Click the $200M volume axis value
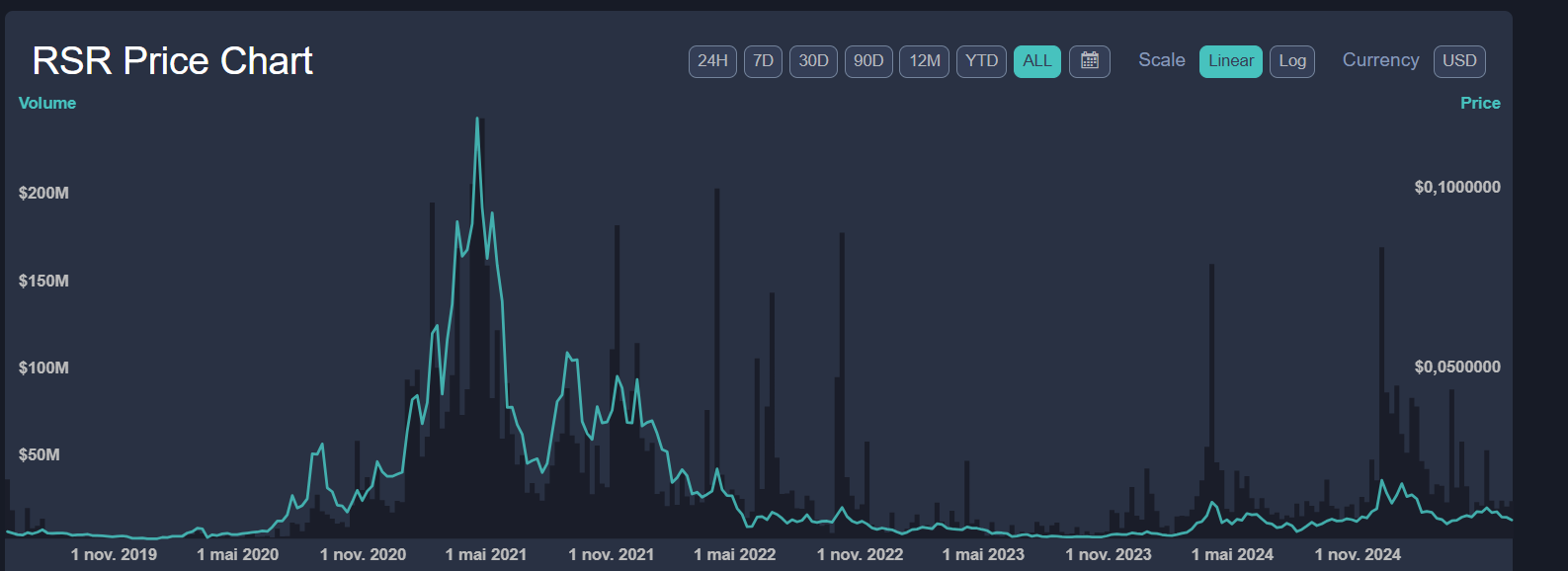The width and height of the screenshot is (1568, 571). pos(43,193)
